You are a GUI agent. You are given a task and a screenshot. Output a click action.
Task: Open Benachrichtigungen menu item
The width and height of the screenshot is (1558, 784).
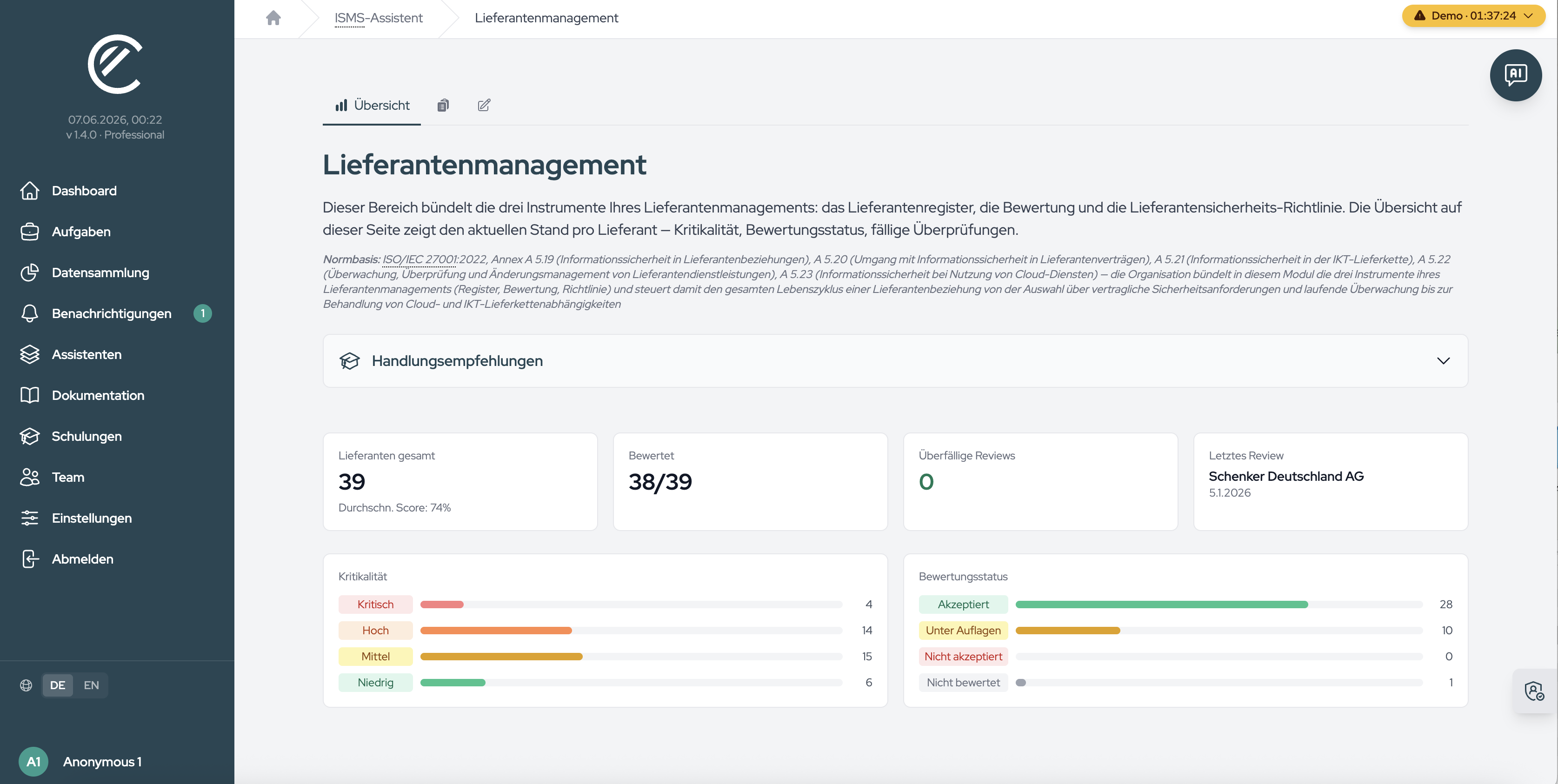click(x=112, y=313)
